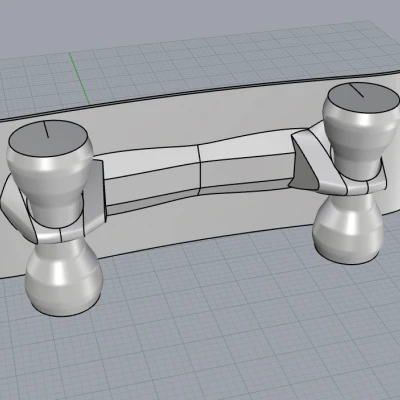Click the right post's lower bulb base
400x400 pixels.
point(348,230)
